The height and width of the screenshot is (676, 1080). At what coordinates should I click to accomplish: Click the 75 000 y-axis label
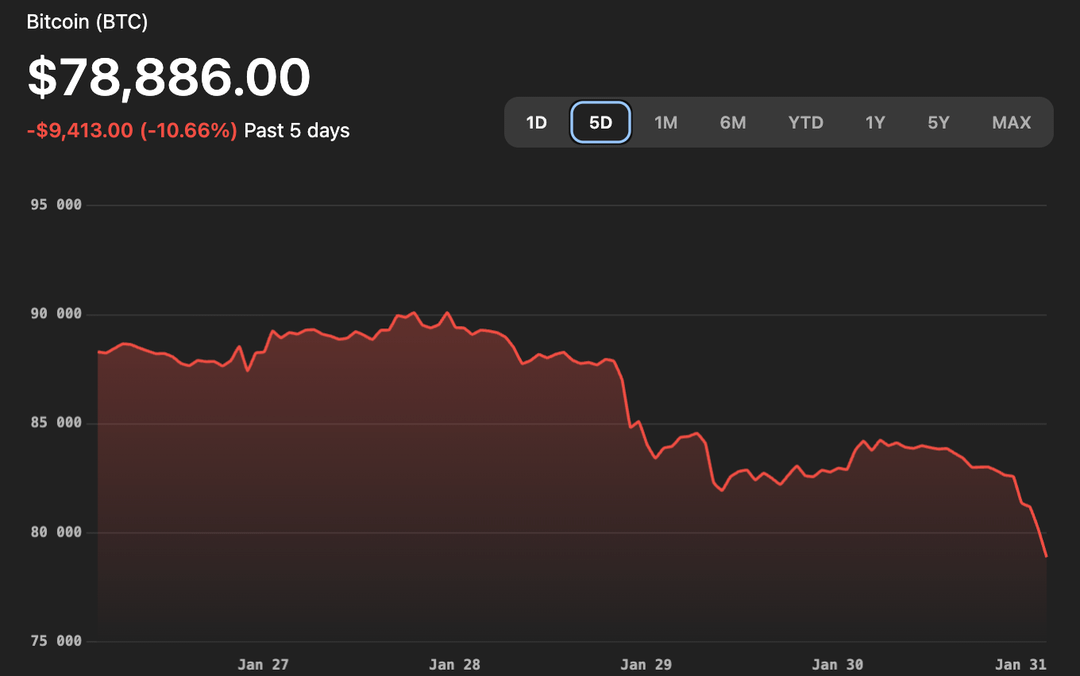pyautogui.click(x=55, y=641)
